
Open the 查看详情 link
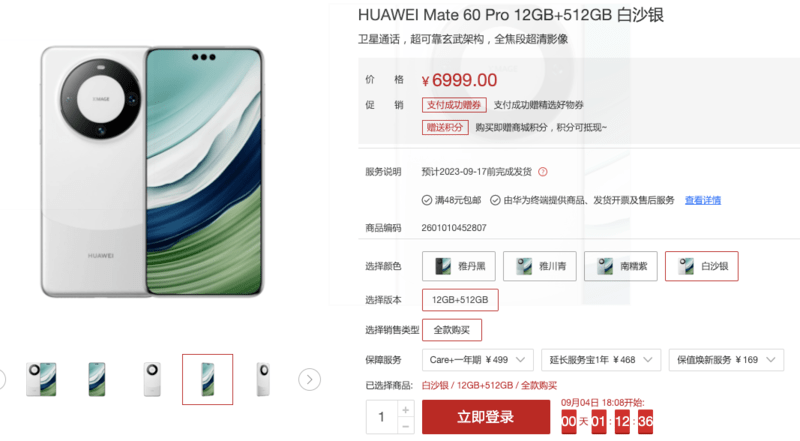[x=703, y=200]
